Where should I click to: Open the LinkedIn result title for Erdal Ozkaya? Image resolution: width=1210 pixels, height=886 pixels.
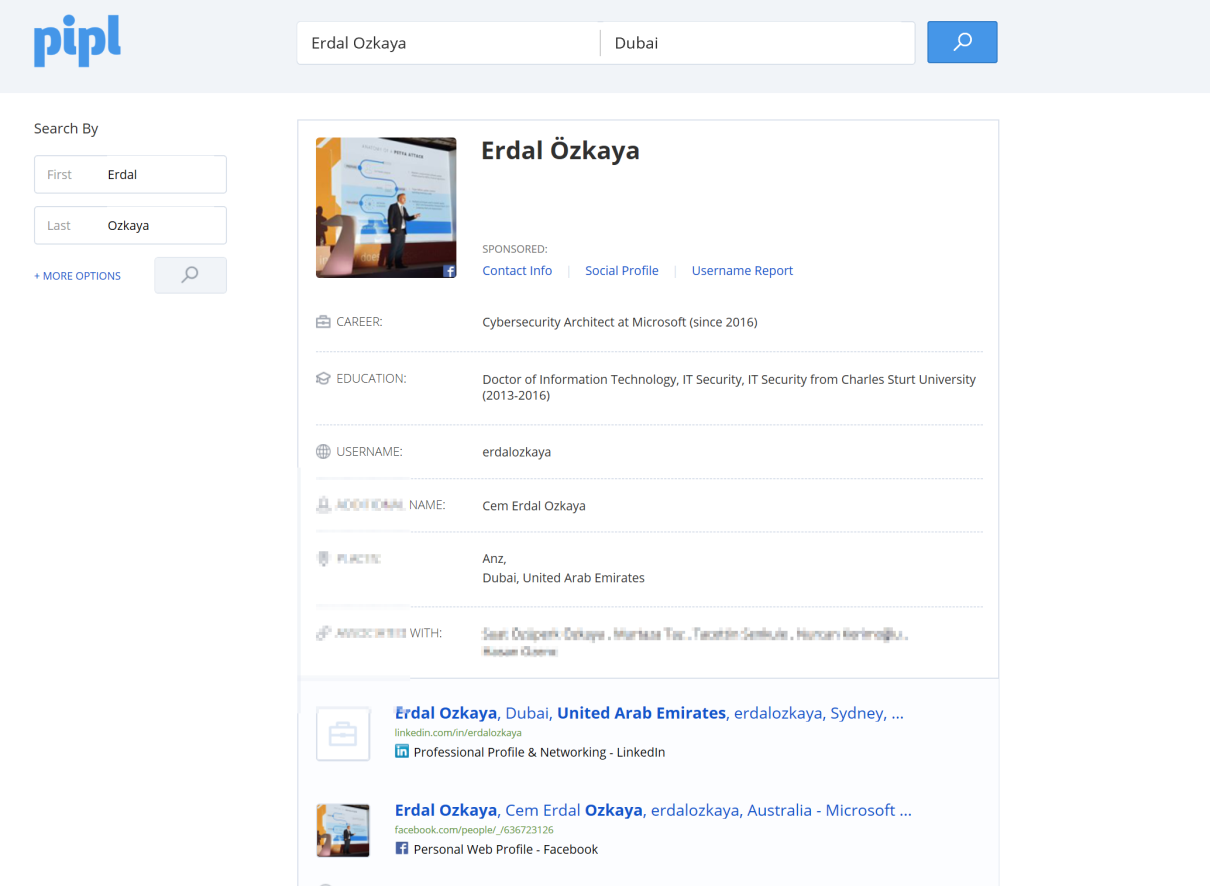click(649, 713)
